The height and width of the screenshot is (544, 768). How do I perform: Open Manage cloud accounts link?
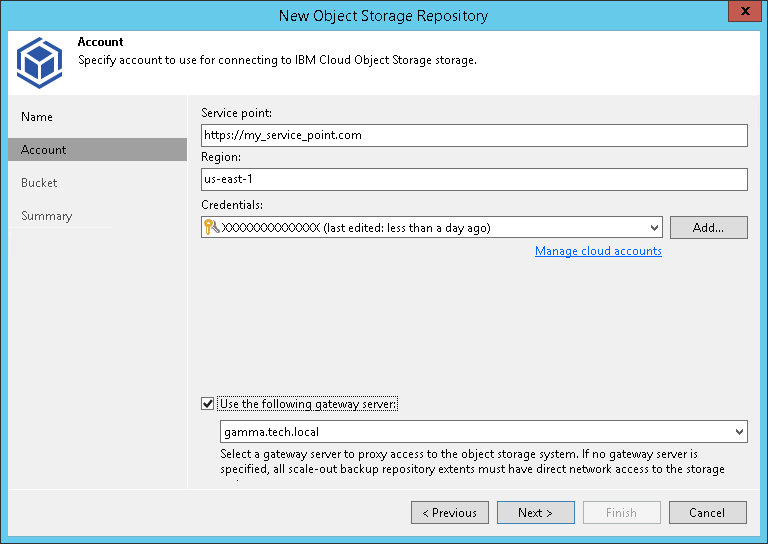coord(598,251)
